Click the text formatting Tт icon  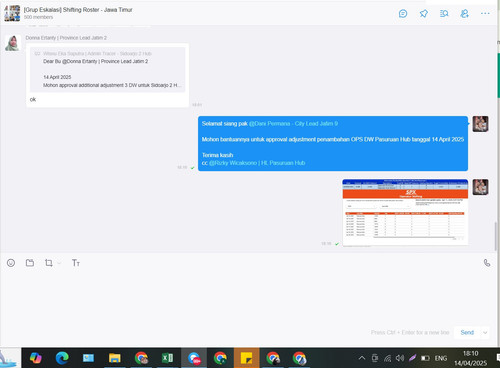(76, 263)
